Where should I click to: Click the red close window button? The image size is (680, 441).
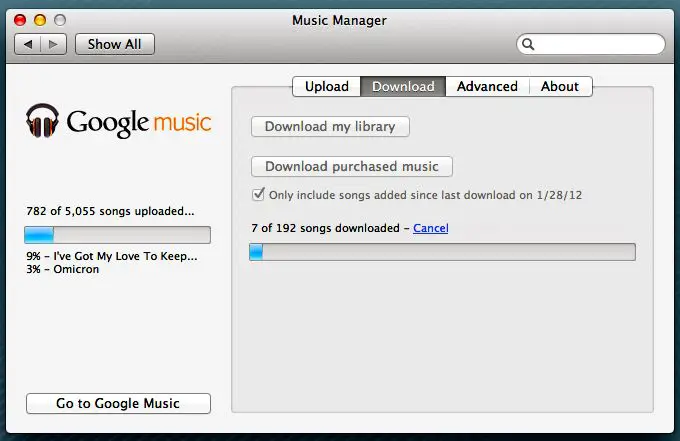click(20, 20)
